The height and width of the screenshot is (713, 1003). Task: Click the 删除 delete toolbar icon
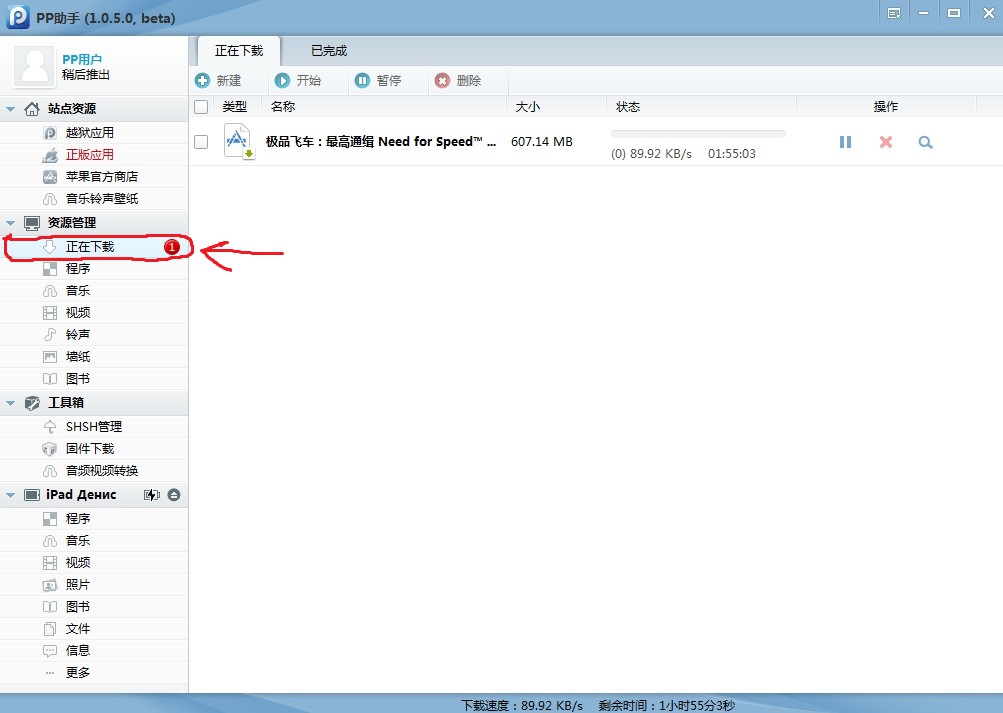pos(442,81)
